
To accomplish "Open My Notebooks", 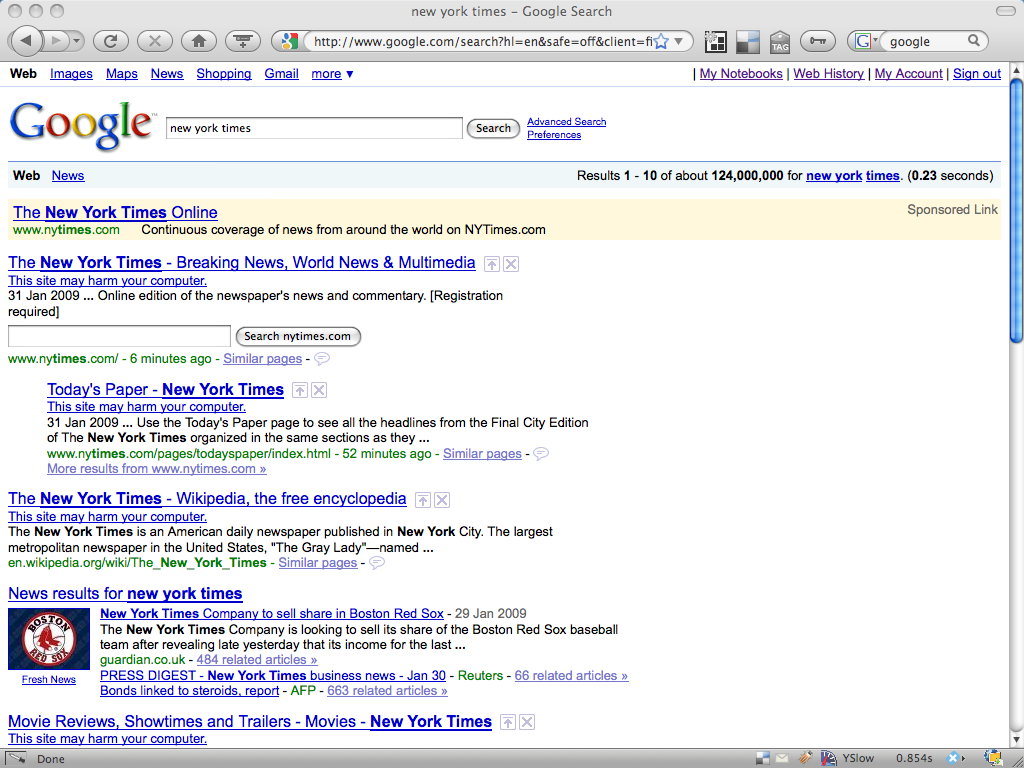I will pyautogui.click(x=741, y=74).
